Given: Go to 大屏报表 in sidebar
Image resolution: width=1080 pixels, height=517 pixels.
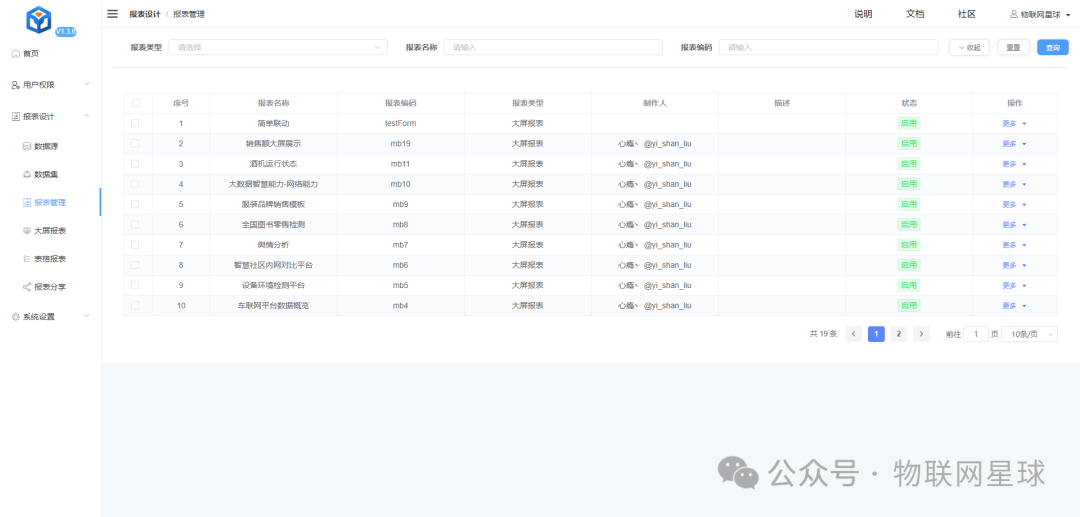Looking at the screenshot, I should pos(49,230).
